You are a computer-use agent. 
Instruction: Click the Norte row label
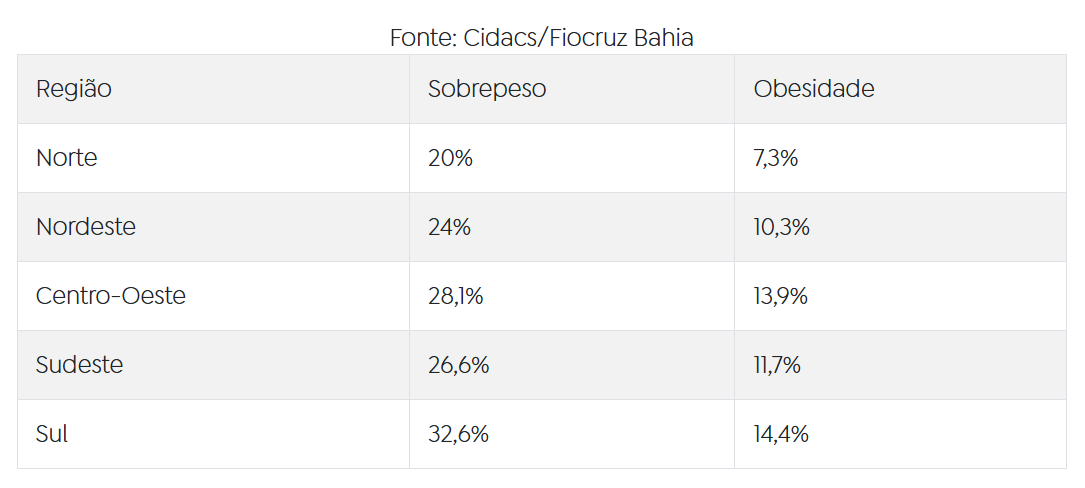pos(67,158)
